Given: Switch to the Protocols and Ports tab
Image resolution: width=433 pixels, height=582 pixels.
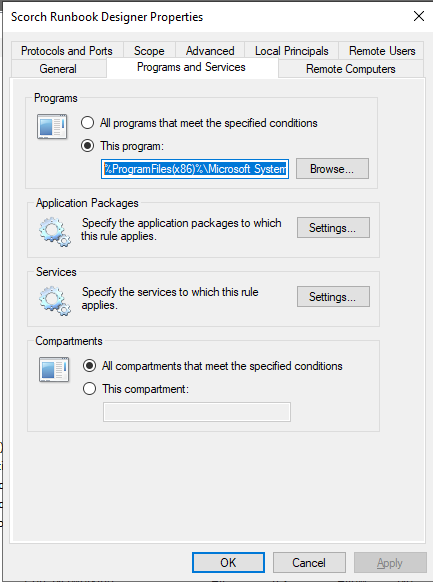Looking at the screenshot, I should (67, 50).
